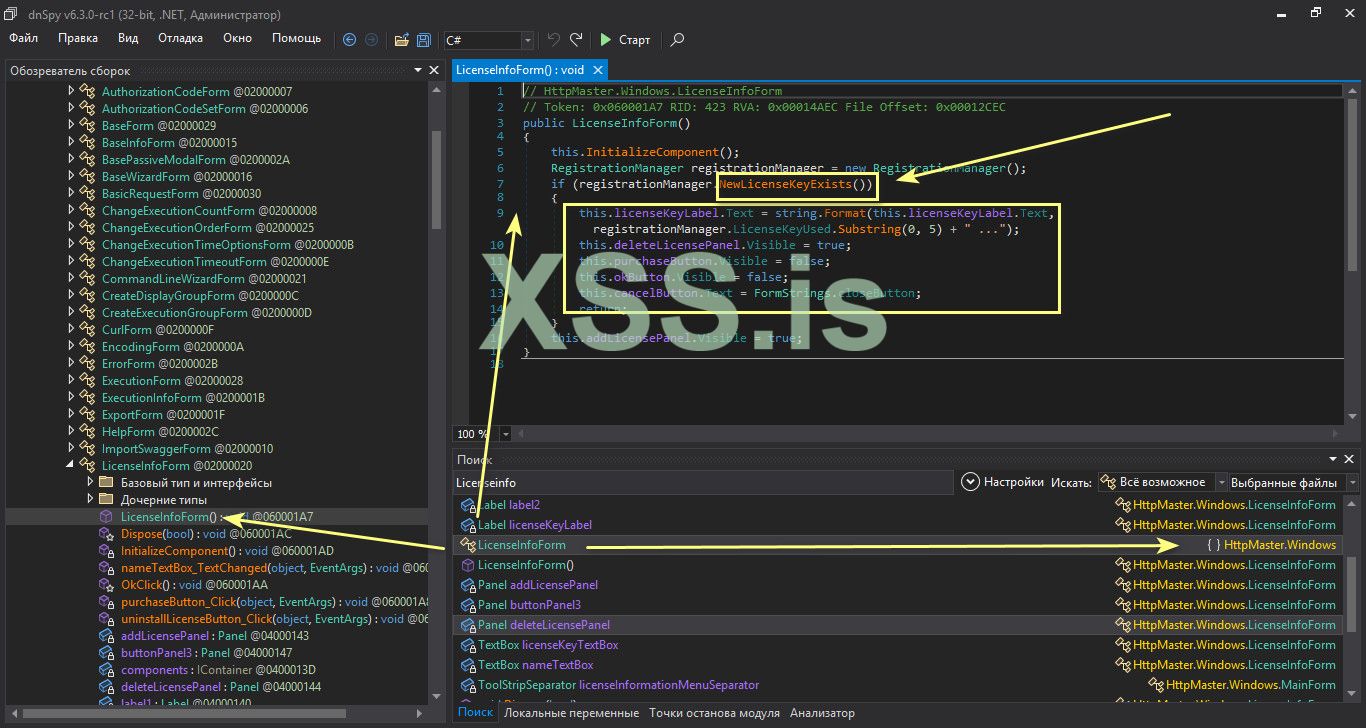Open the C# language dropdown

(x=527, y=40)
